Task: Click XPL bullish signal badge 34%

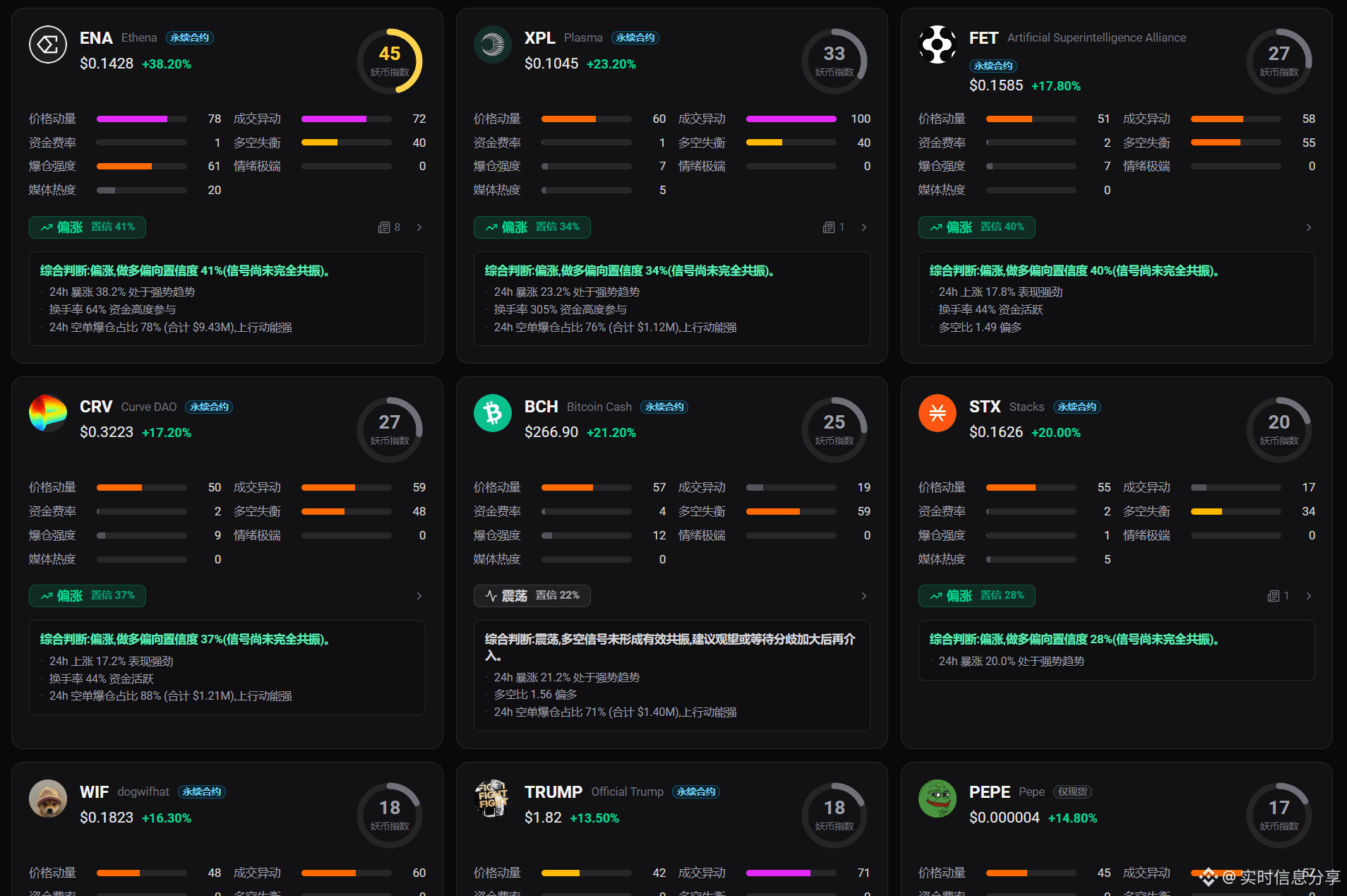Action: 532,227
